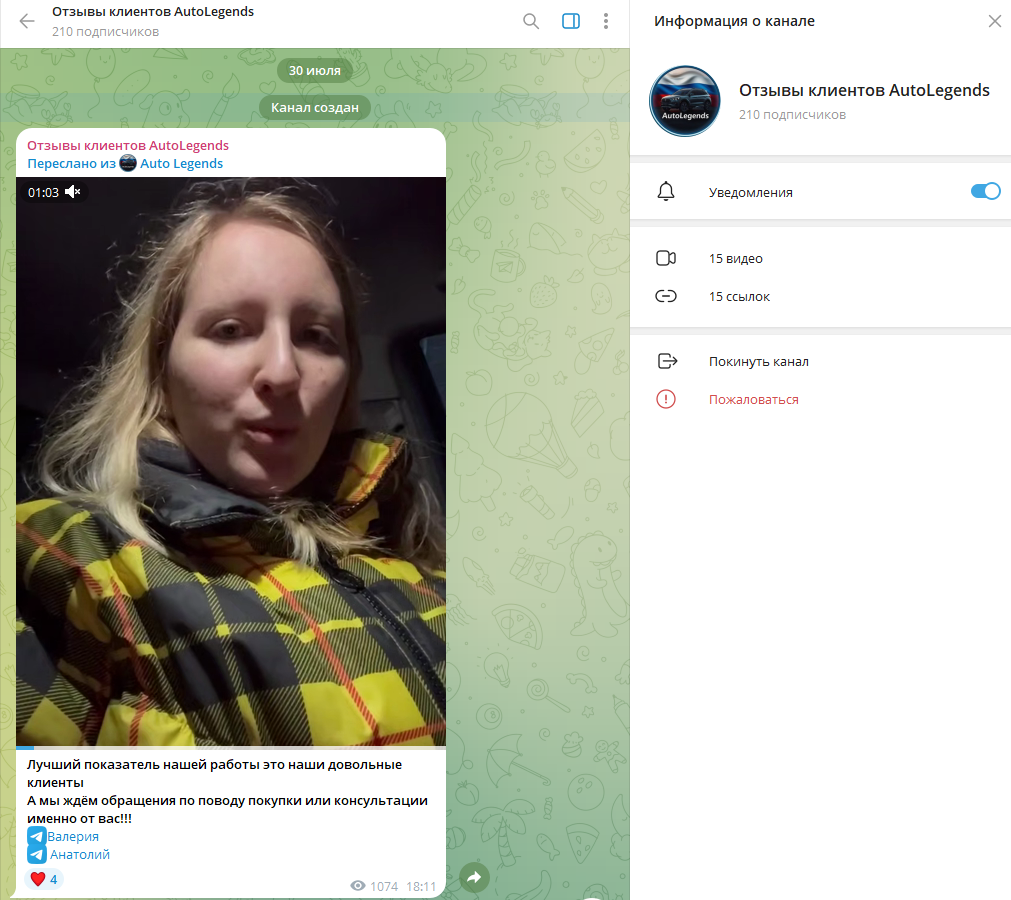This screenshot has width=1011, height=900.
Task: Click the 1074 views counter
Action: click(x=374, y=886)
